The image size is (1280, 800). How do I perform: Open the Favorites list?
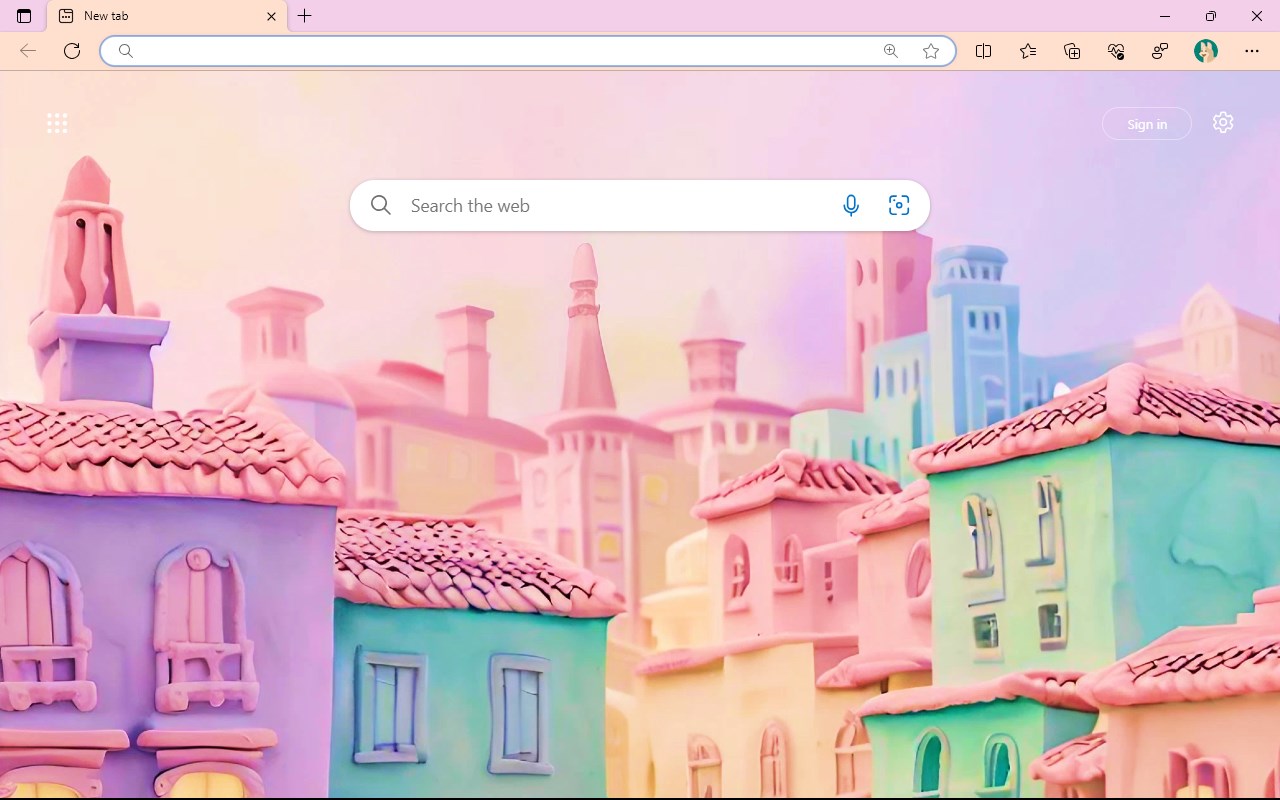[1028, 51]
